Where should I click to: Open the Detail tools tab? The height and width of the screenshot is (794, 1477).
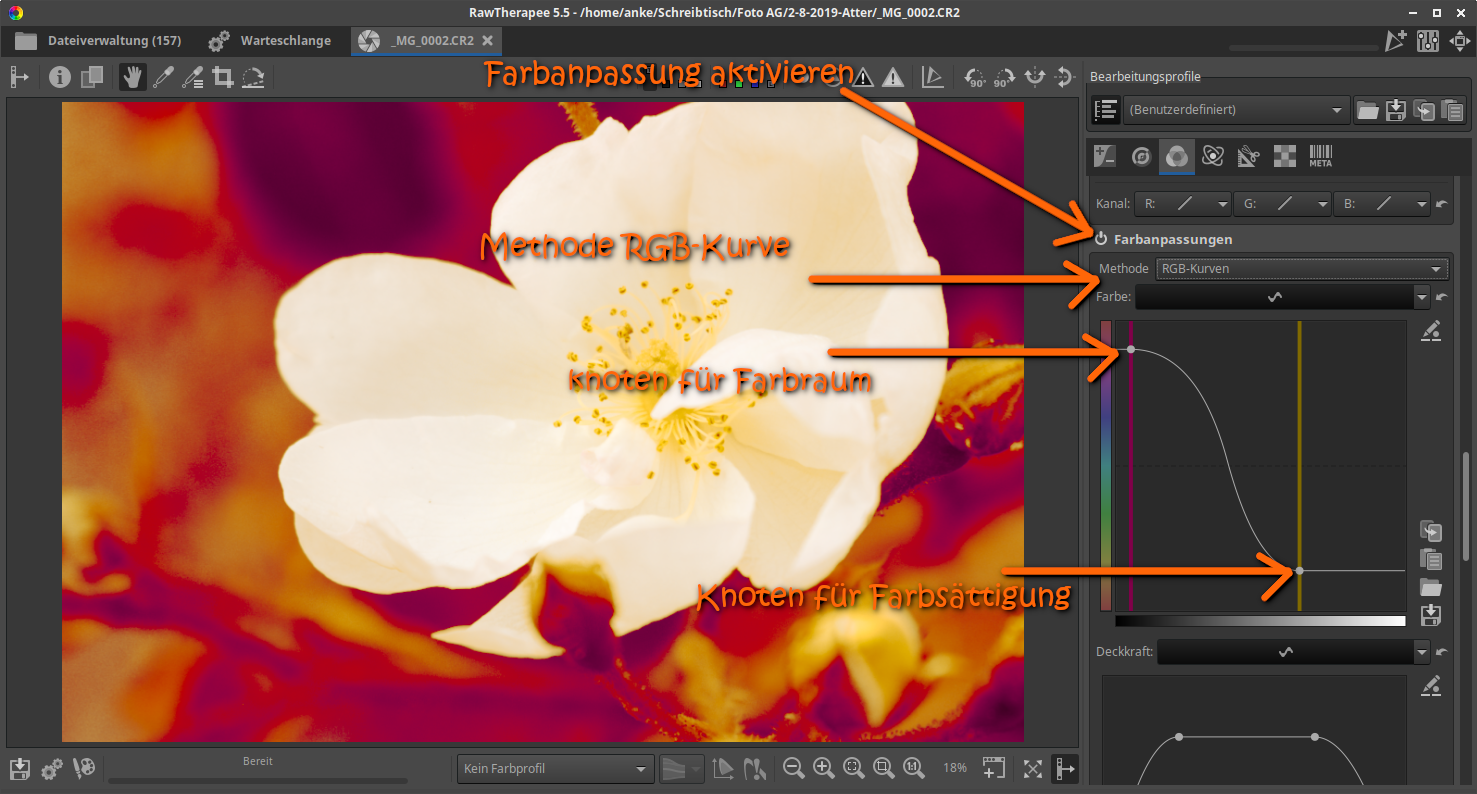[x=1141, y=156]
